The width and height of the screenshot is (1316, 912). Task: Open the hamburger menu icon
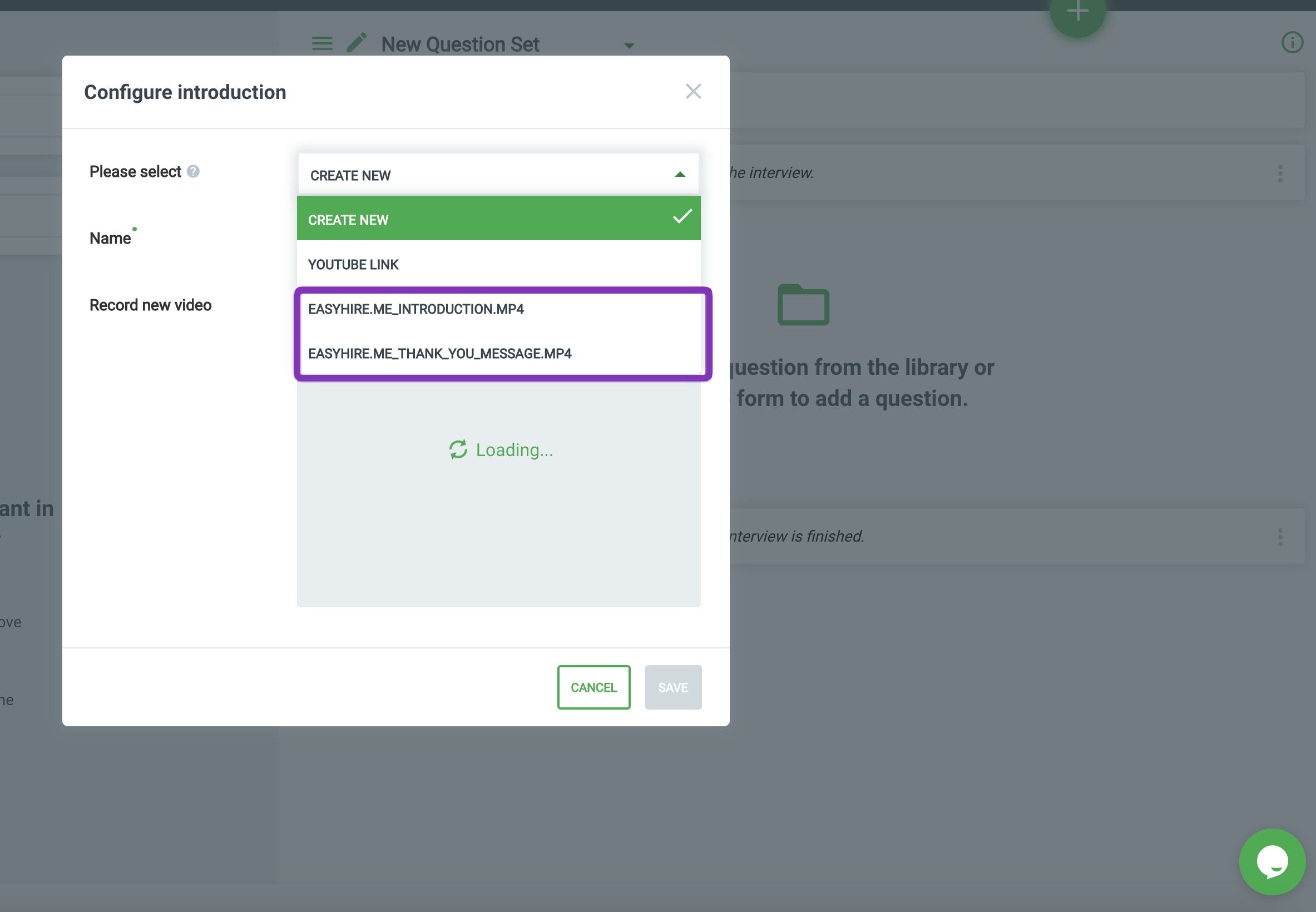click(x=321, y=43)
